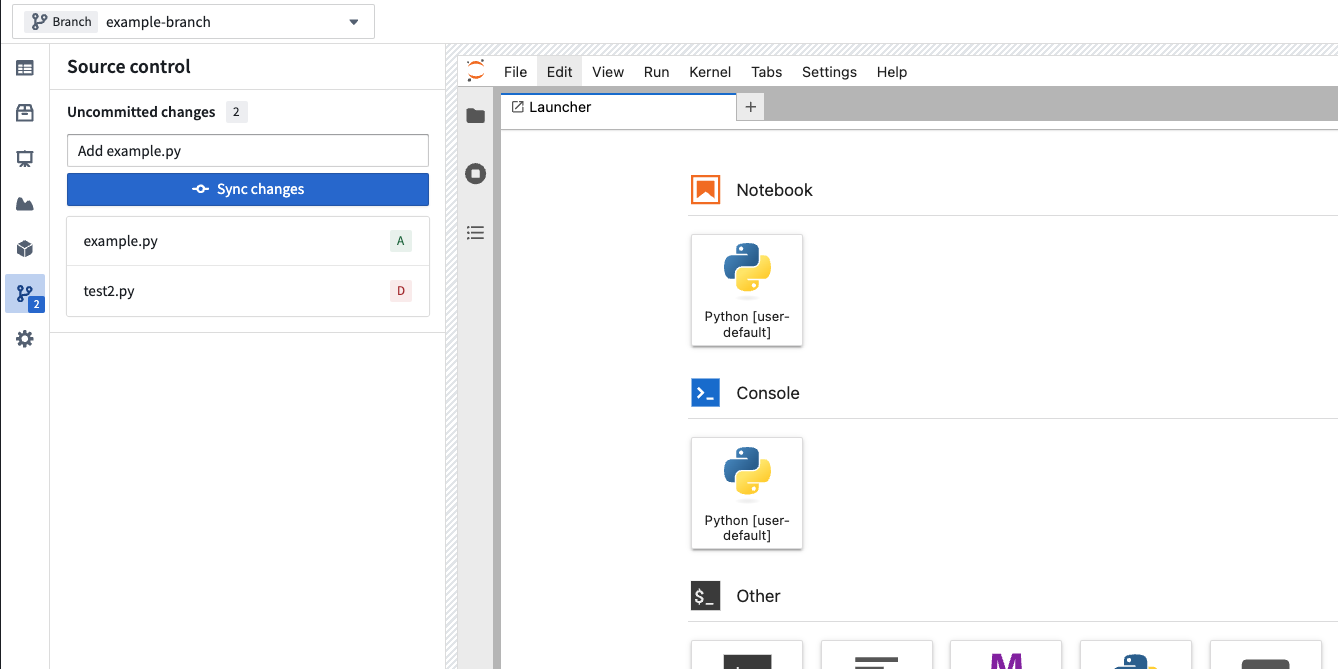Click the green A status badge for example.py
Screen dimensions: 1338x669
(x=401, y=241)
